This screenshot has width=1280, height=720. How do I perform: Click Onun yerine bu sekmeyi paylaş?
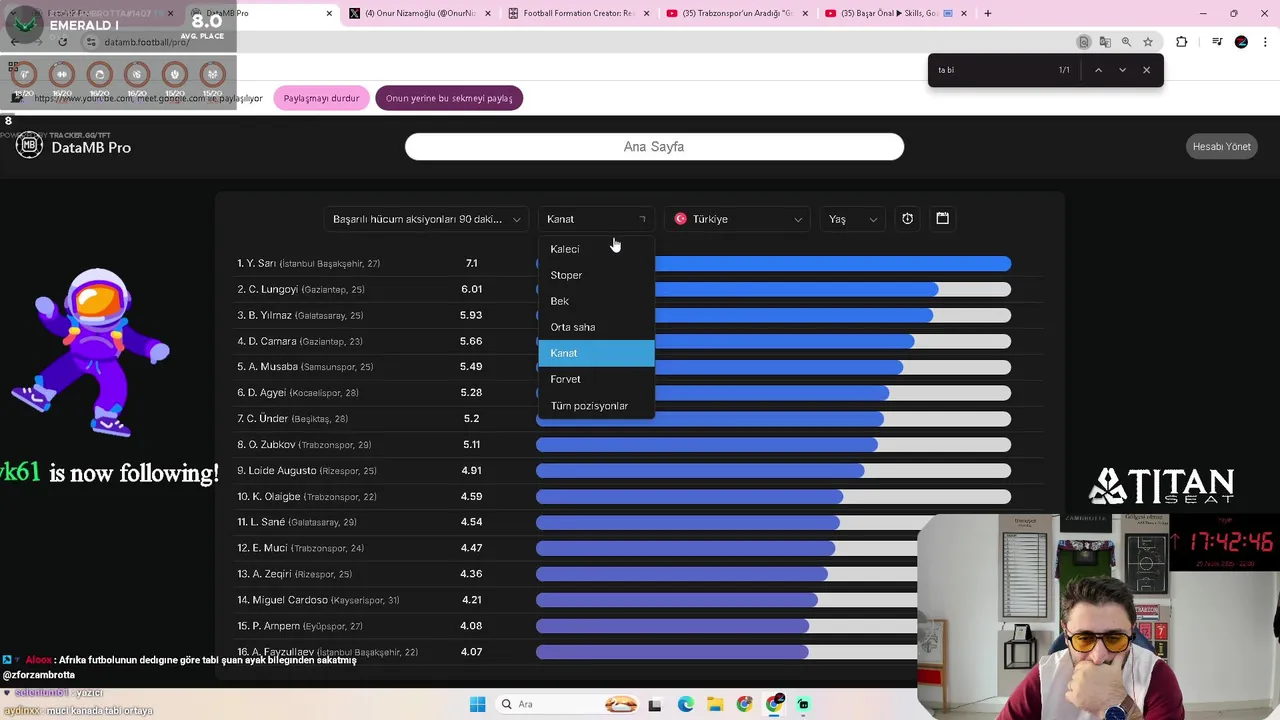pyautogui.click(x=449, y=98)
